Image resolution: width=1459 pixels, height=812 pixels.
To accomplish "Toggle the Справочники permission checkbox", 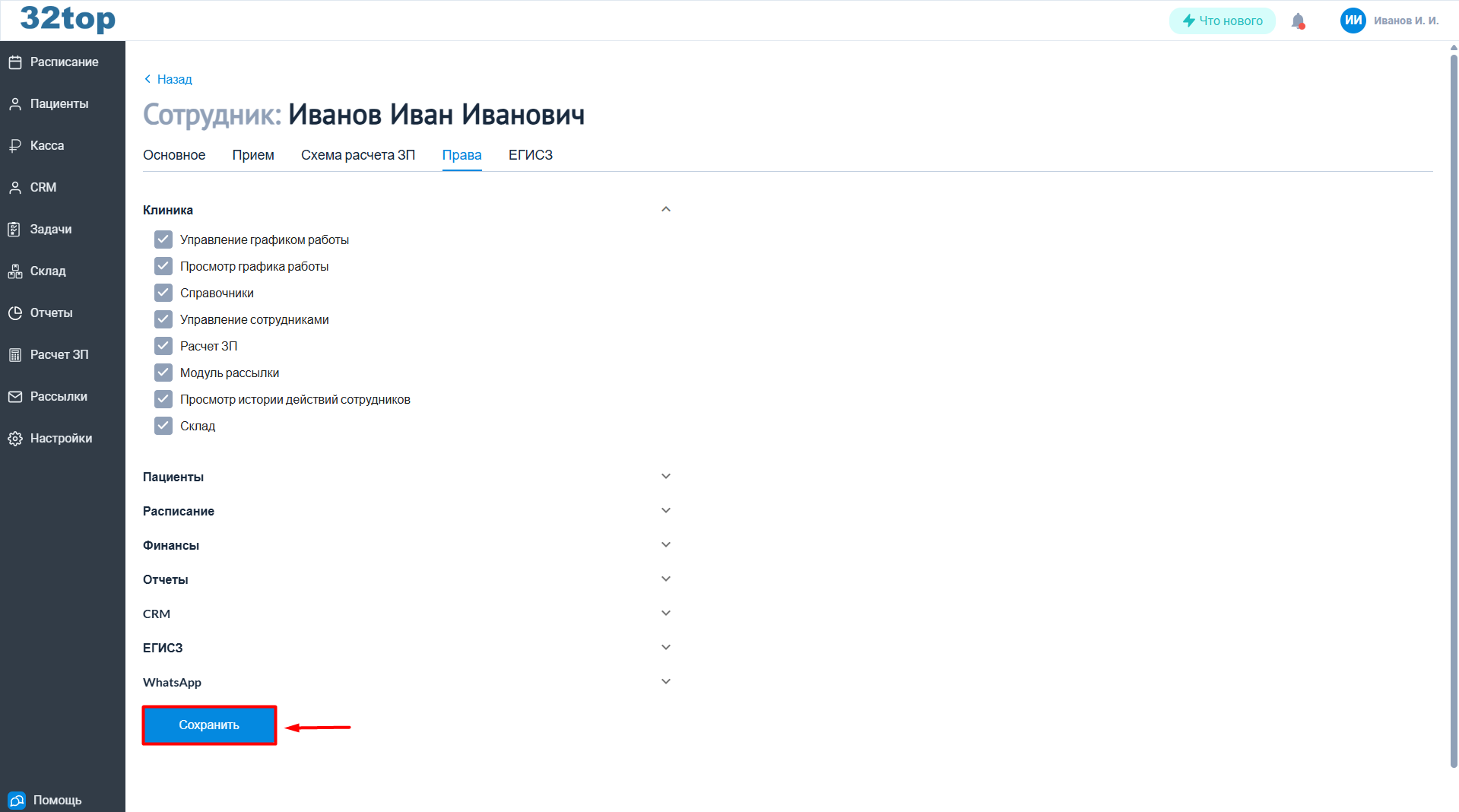I will coord(163,293).
